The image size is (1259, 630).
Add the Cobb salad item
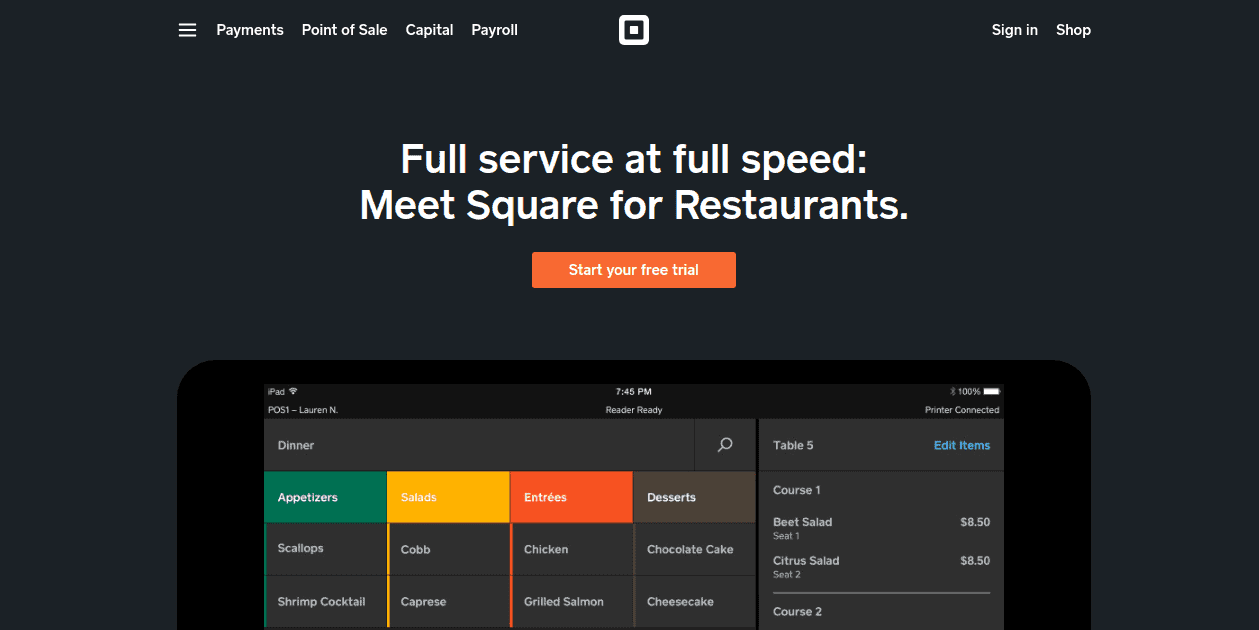[448, 549]
